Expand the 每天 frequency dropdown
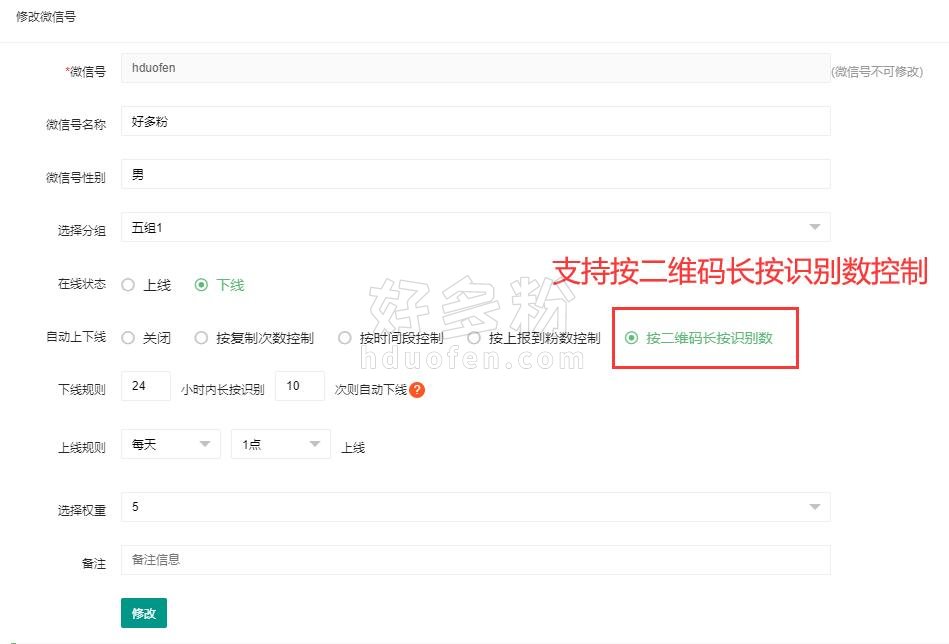Viewport: 949px width, 644px height. [170, 444]
